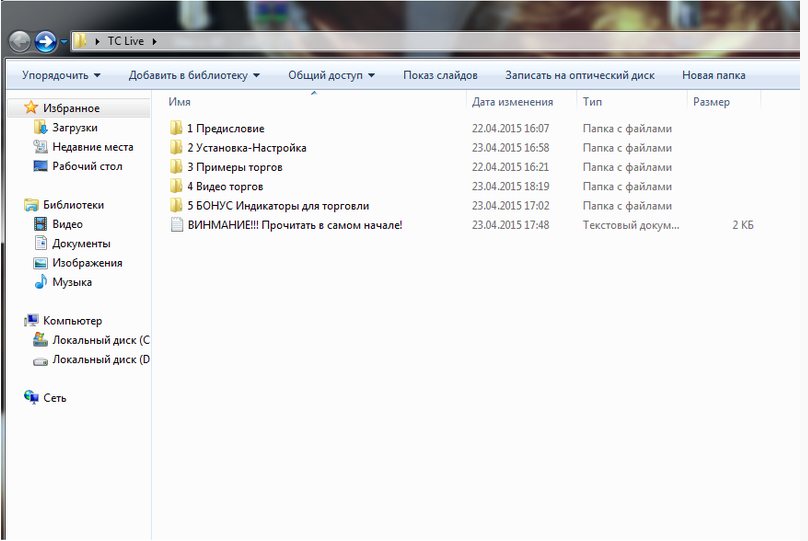Click the Рабочий стол icon in favorites
The height and width of the screenshot is (541, 808).
click(x=40, y=167)
